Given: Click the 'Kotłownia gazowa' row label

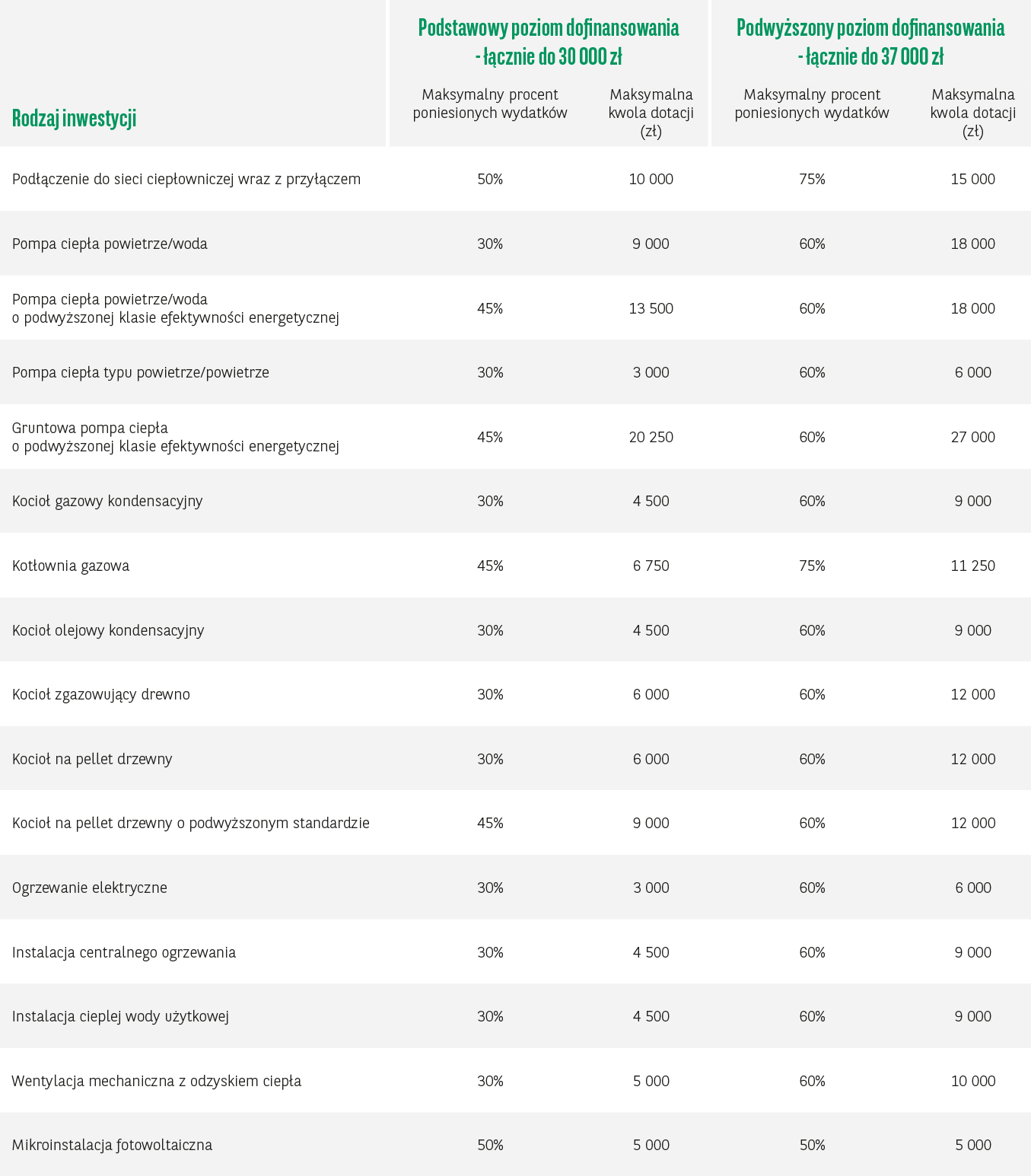Looking at the screenshot, I should coord(71,566).
